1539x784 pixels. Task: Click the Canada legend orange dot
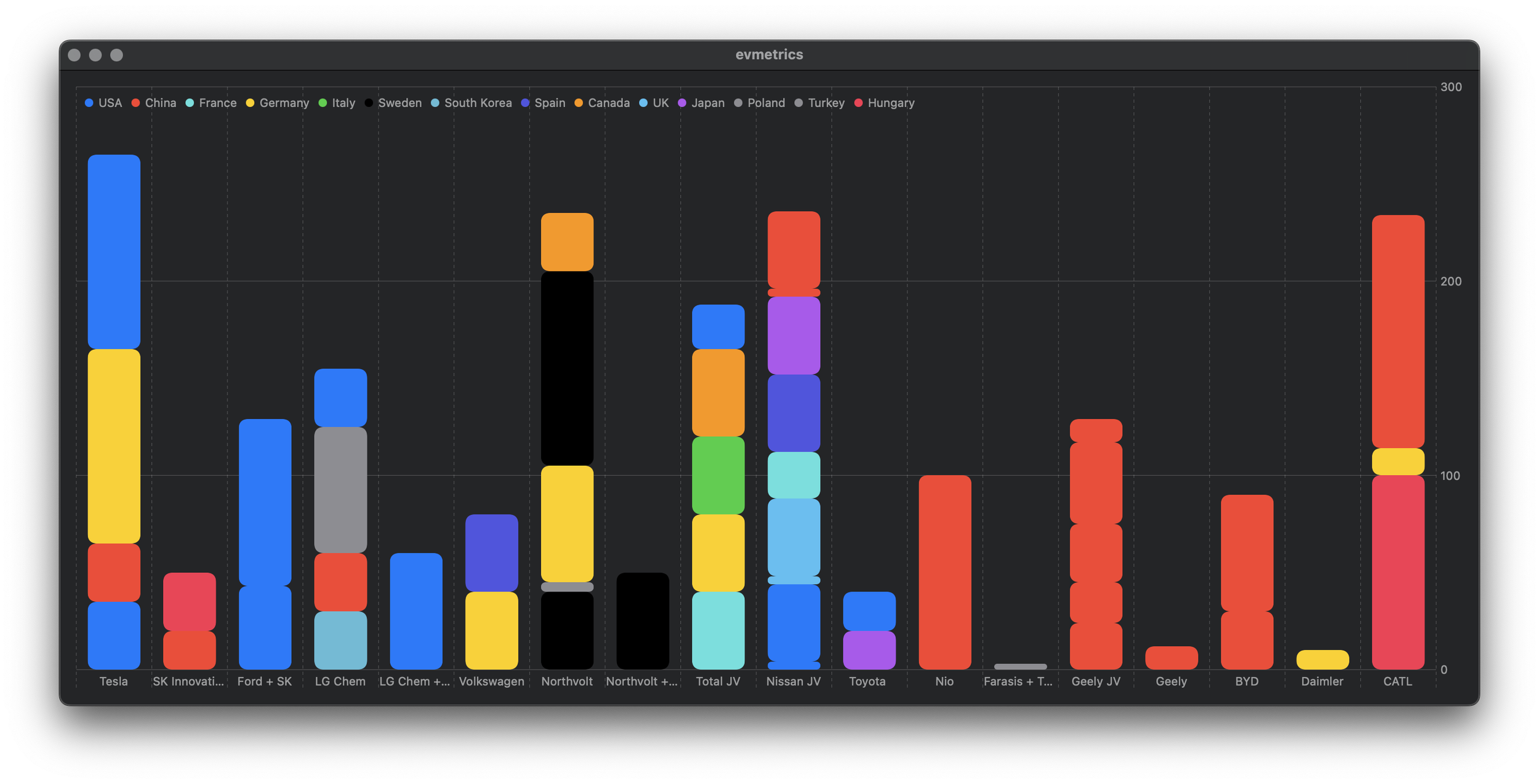point(579,103)
